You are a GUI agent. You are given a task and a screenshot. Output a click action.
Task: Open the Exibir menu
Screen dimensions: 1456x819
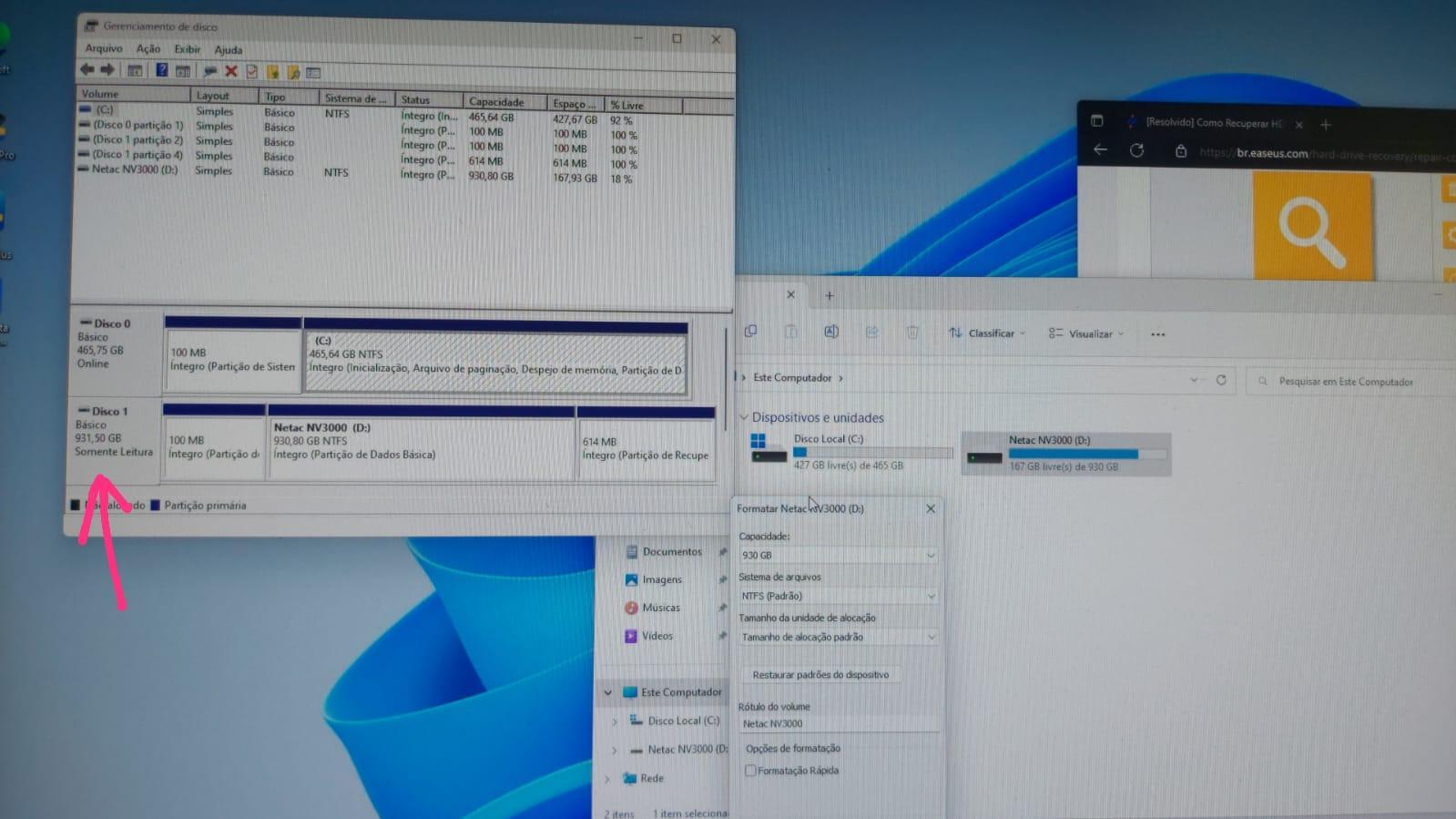pos(188,49)
